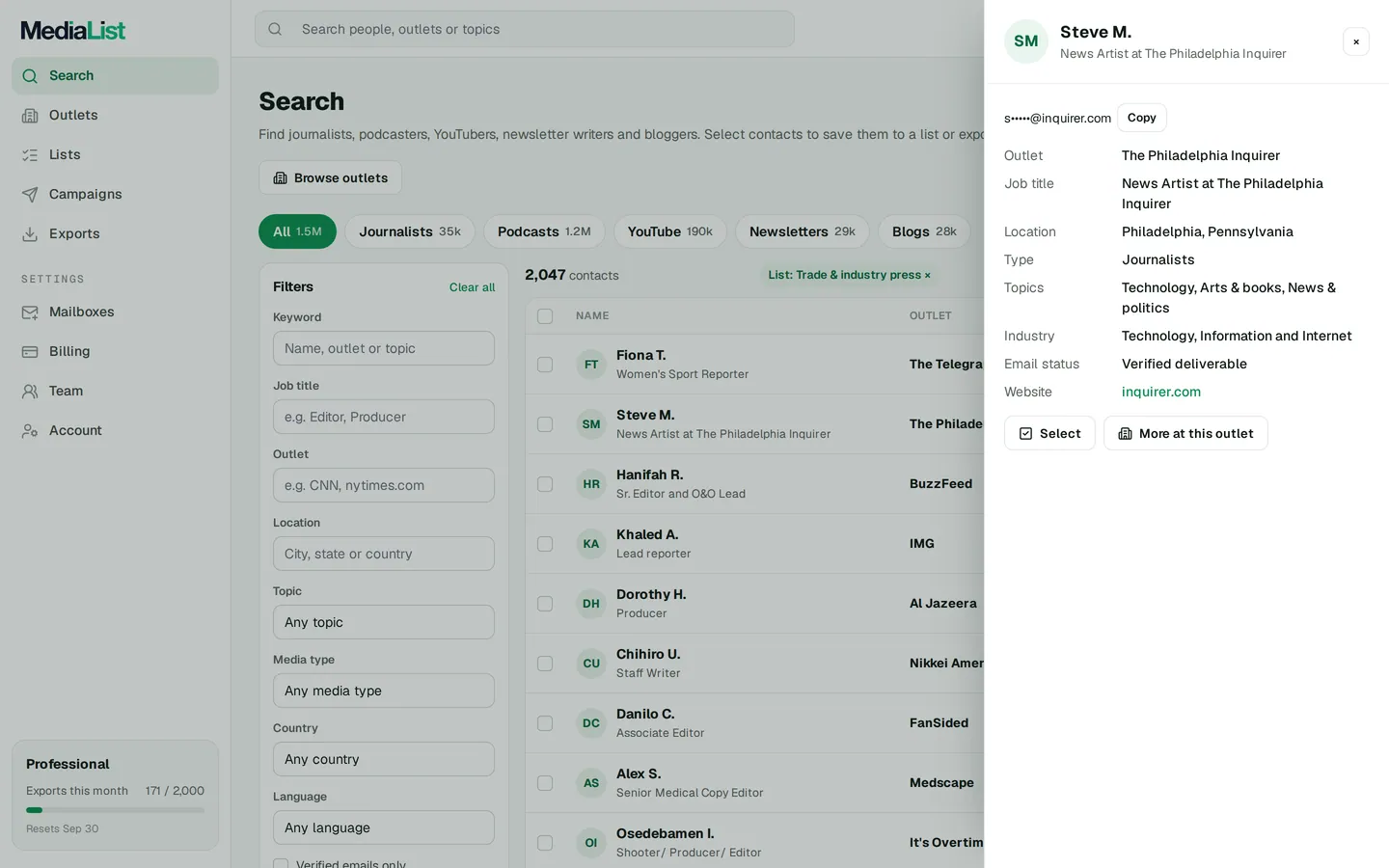Check the box for Danilo C.

click(545, 723)
